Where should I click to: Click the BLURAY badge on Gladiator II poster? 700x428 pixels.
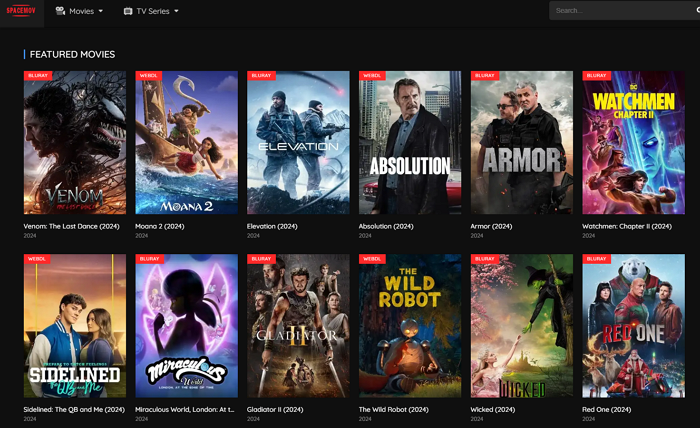click(262, 259)
